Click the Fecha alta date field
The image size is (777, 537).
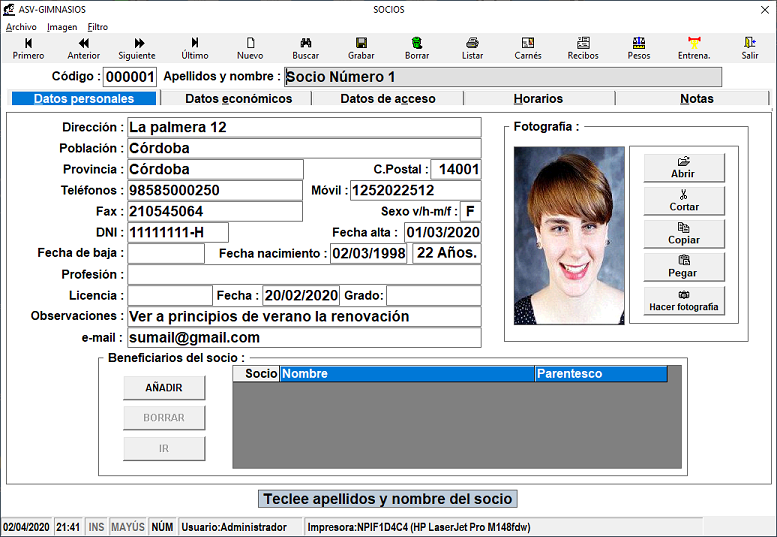click(443, 232)
